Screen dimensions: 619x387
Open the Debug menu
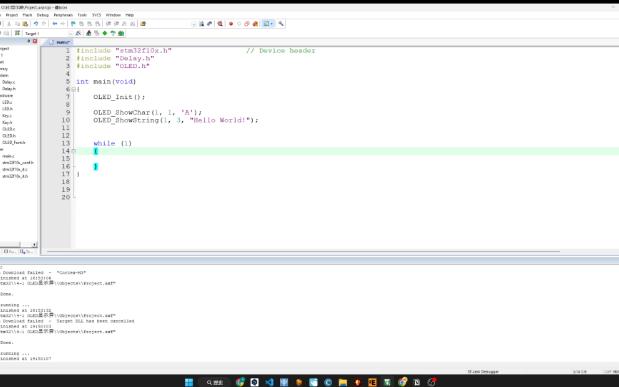pos(43,15)
